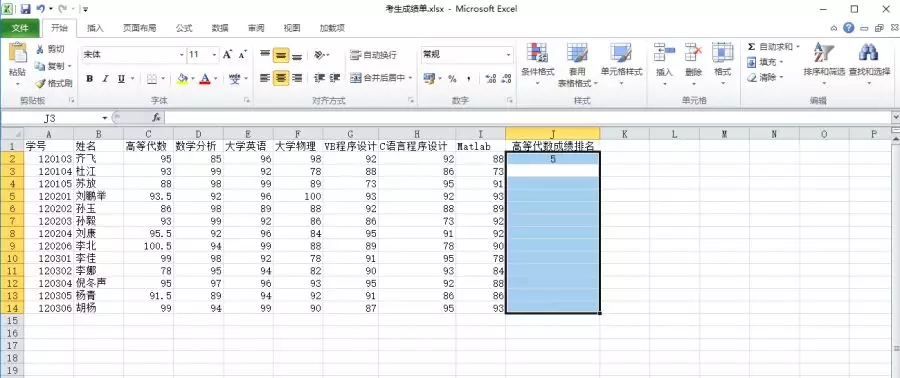Viewport: 900px width, 378px height.
Task: Open the font group dialog launcher
Action: point(247,100)
